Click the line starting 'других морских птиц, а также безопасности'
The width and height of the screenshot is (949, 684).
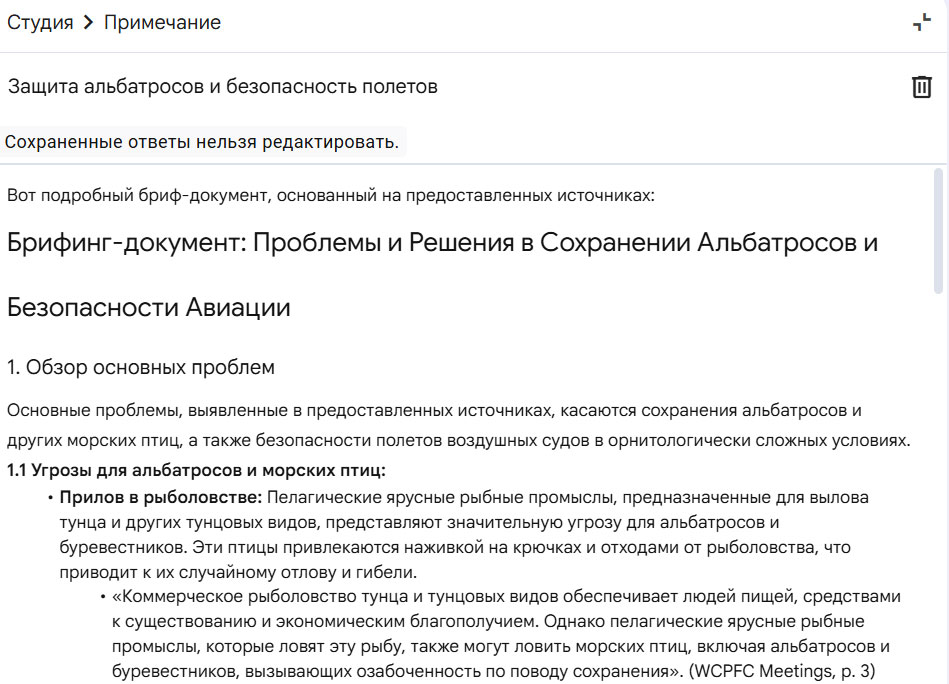point(459,441)
